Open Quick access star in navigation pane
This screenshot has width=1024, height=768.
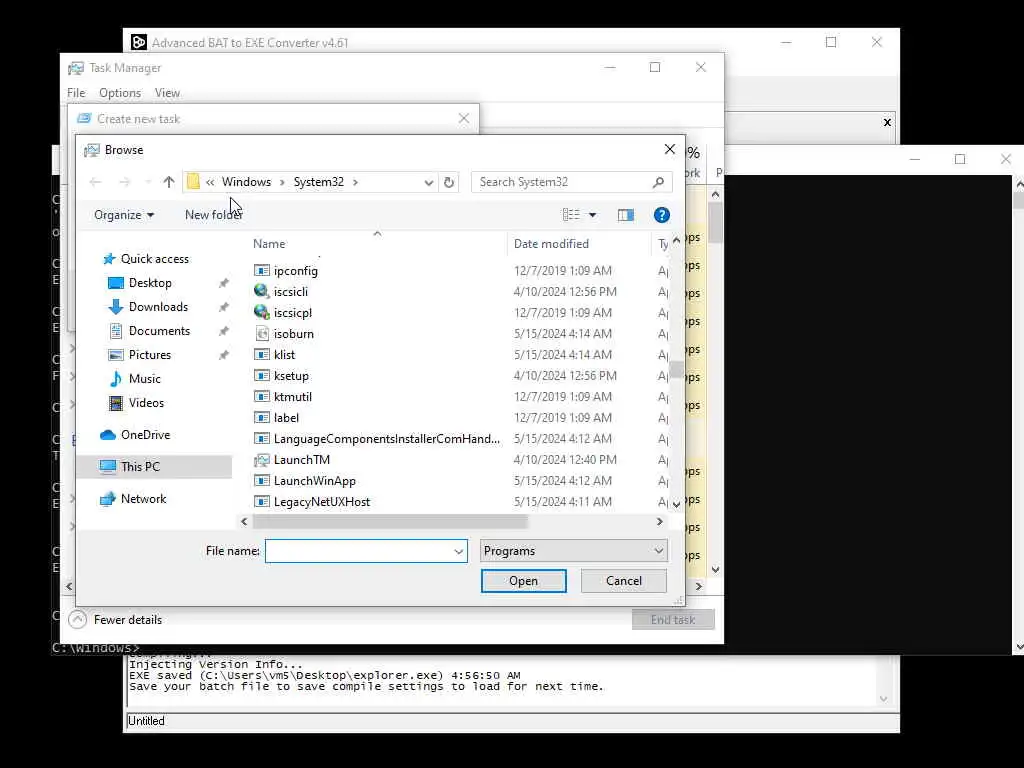(x=109, y=259)
